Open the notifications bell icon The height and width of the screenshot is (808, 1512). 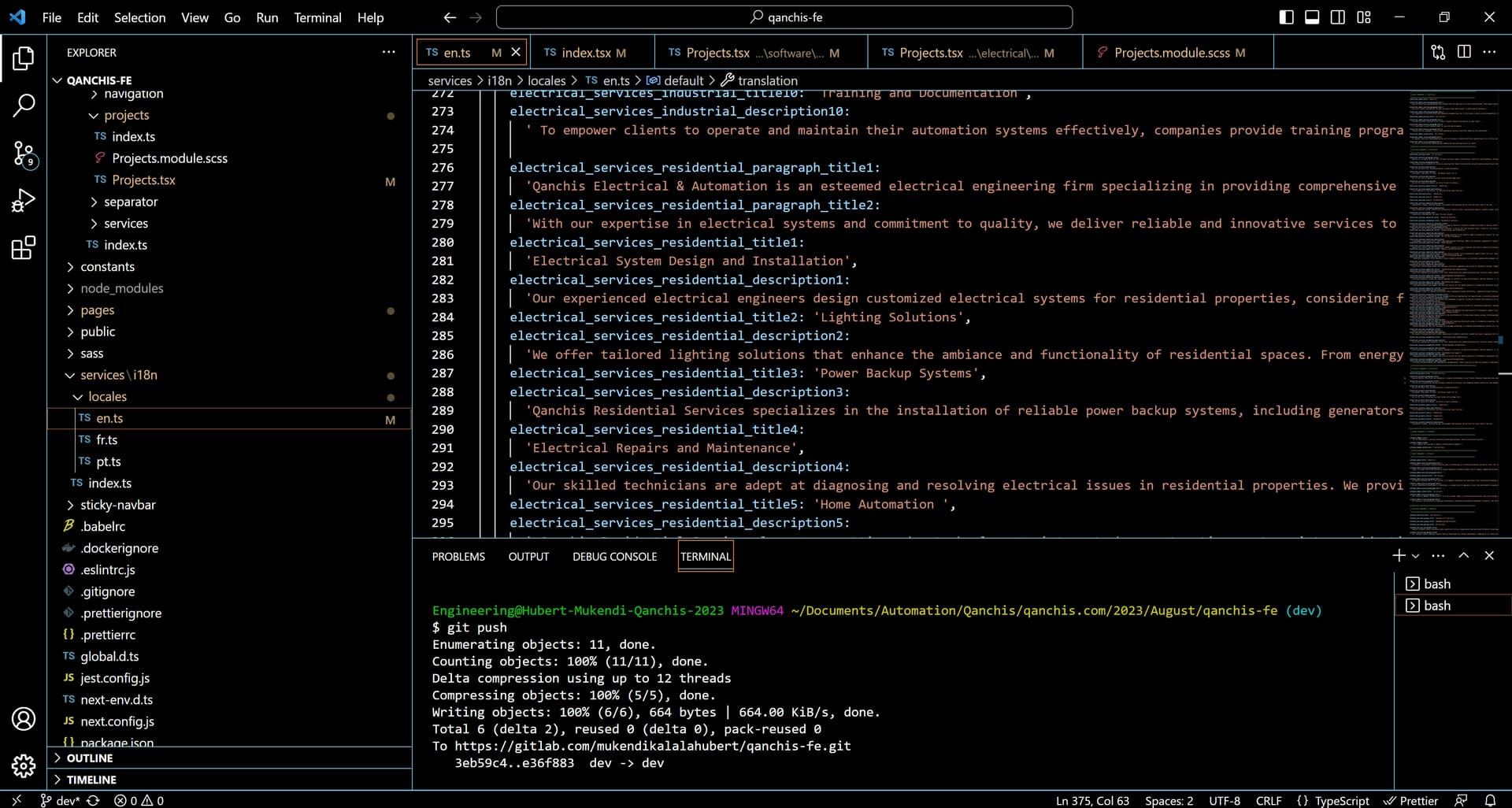[1490, 800]
